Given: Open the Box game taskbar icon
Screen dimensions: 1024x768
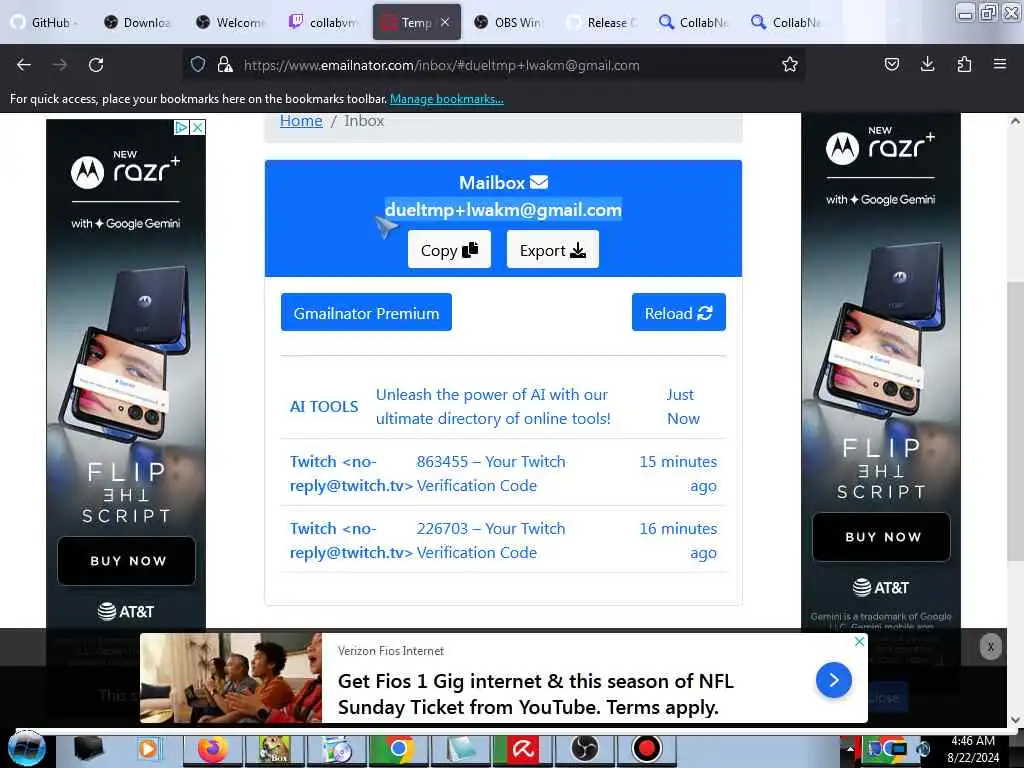Looking at the screenshot, I should pyautogui.click(x=275, y=749).
